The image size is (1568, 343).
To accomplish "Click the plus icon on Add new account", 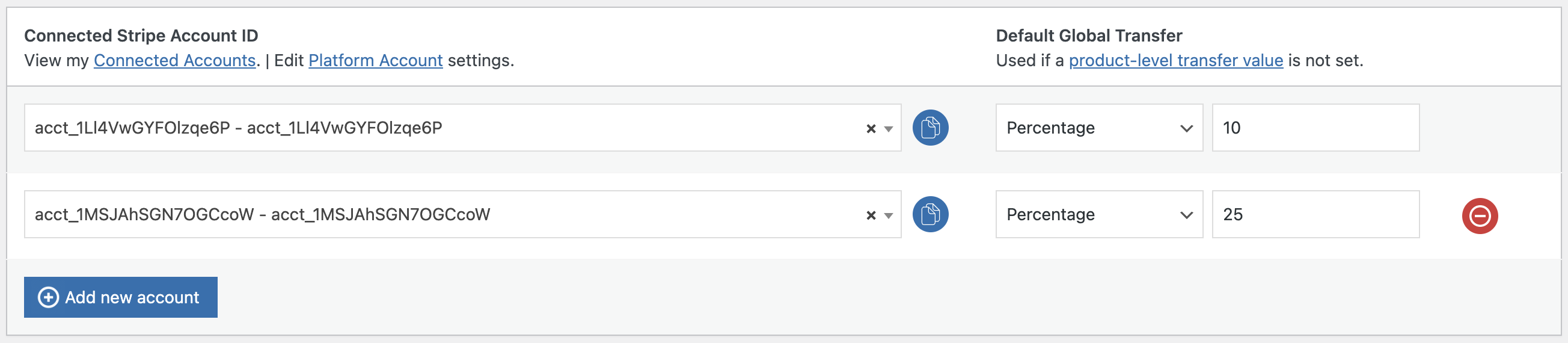I will point(48,297).
